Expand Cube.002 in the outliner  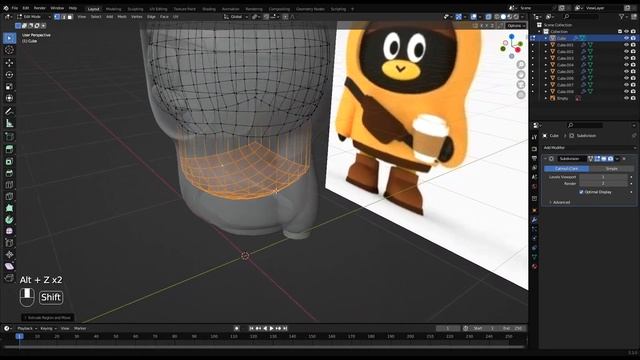[546, 52]
